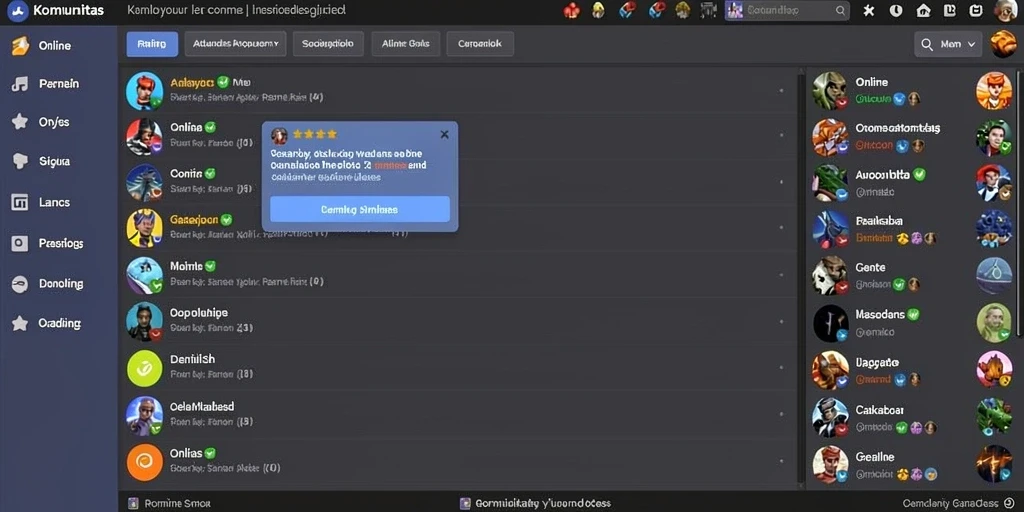The height and width of the screenshot is (512, 1024).
Task: Click the Donoling sidebar icon
Action: click(20, 284)
